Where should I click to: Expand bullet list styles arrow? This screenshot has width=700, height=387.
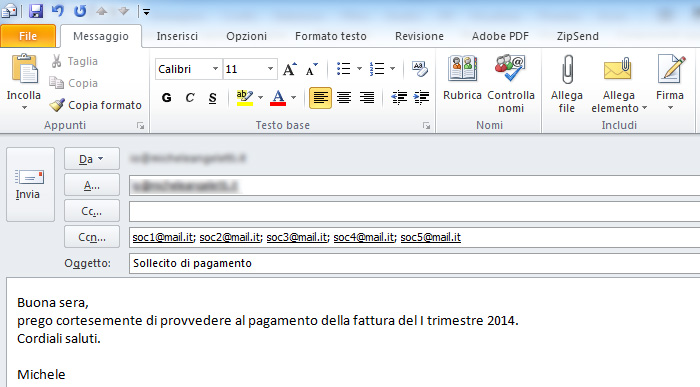point(359,69)
